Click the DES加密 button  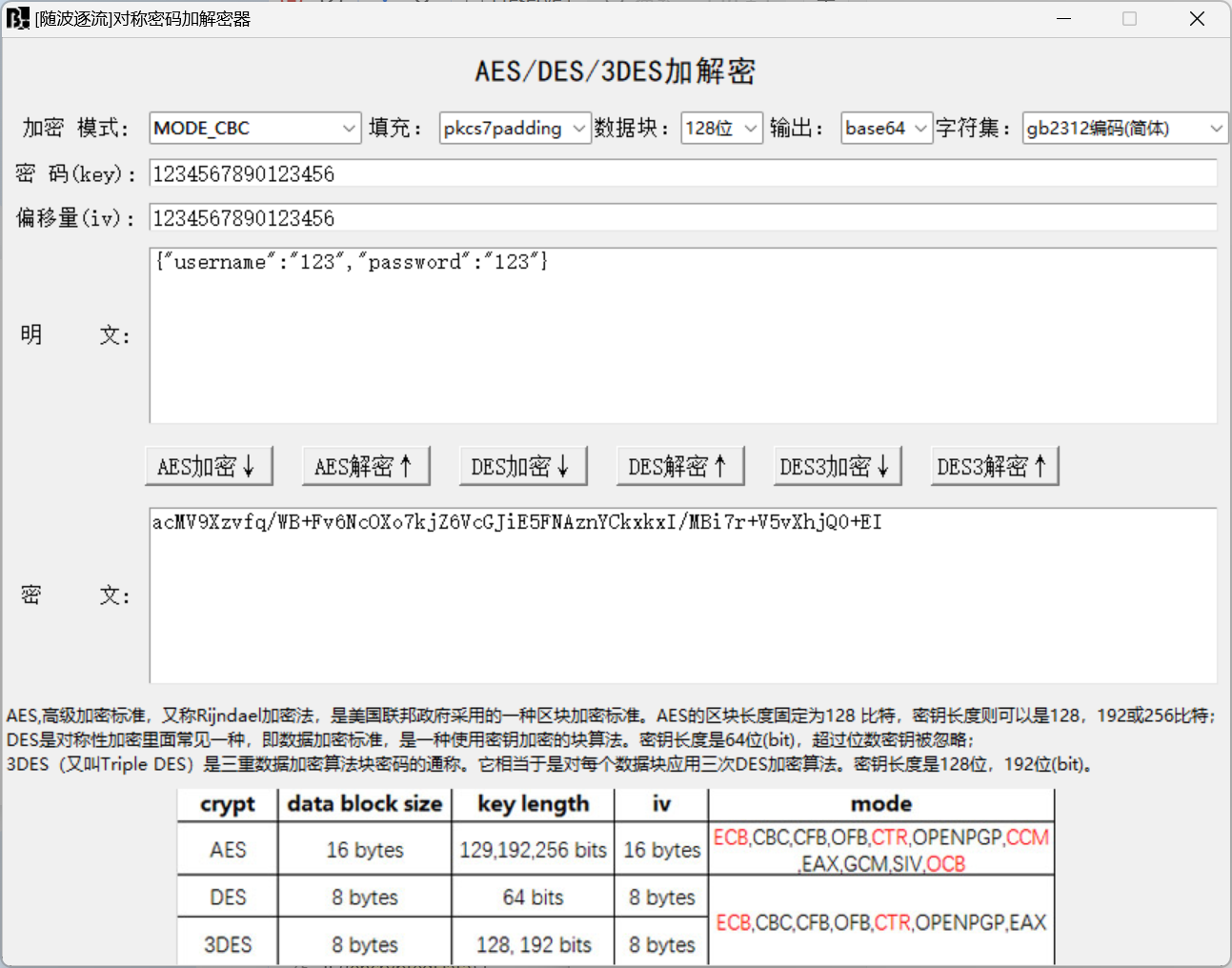pos(522,465)
